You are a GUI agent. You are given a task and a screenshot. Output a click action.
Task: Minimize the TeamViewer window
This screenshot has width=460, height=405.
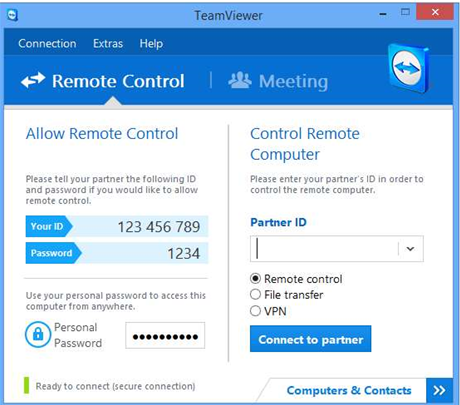click(x=383, y=14)
